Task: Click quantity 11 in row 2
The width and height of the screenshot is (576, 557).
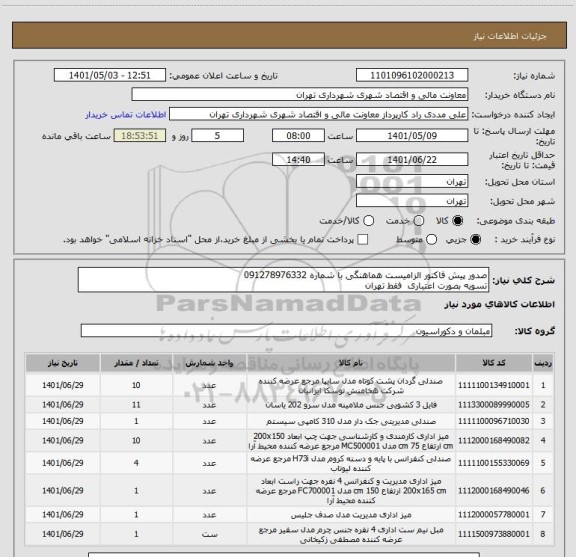Action: pyautogui.click(x=136, y=405)
